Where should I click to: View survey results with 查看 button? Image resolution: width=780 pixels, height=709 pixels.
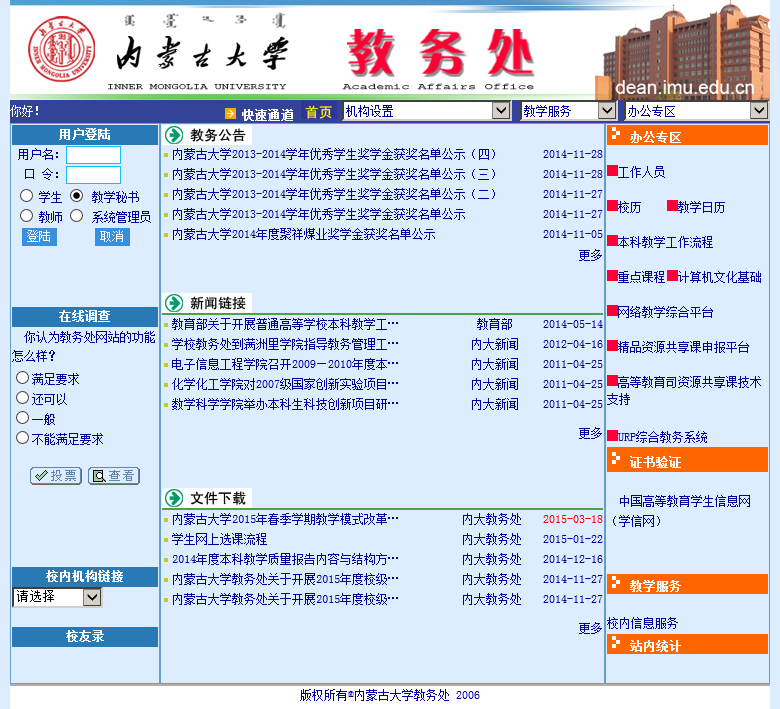pyautogui.click(x=114, y=476)
